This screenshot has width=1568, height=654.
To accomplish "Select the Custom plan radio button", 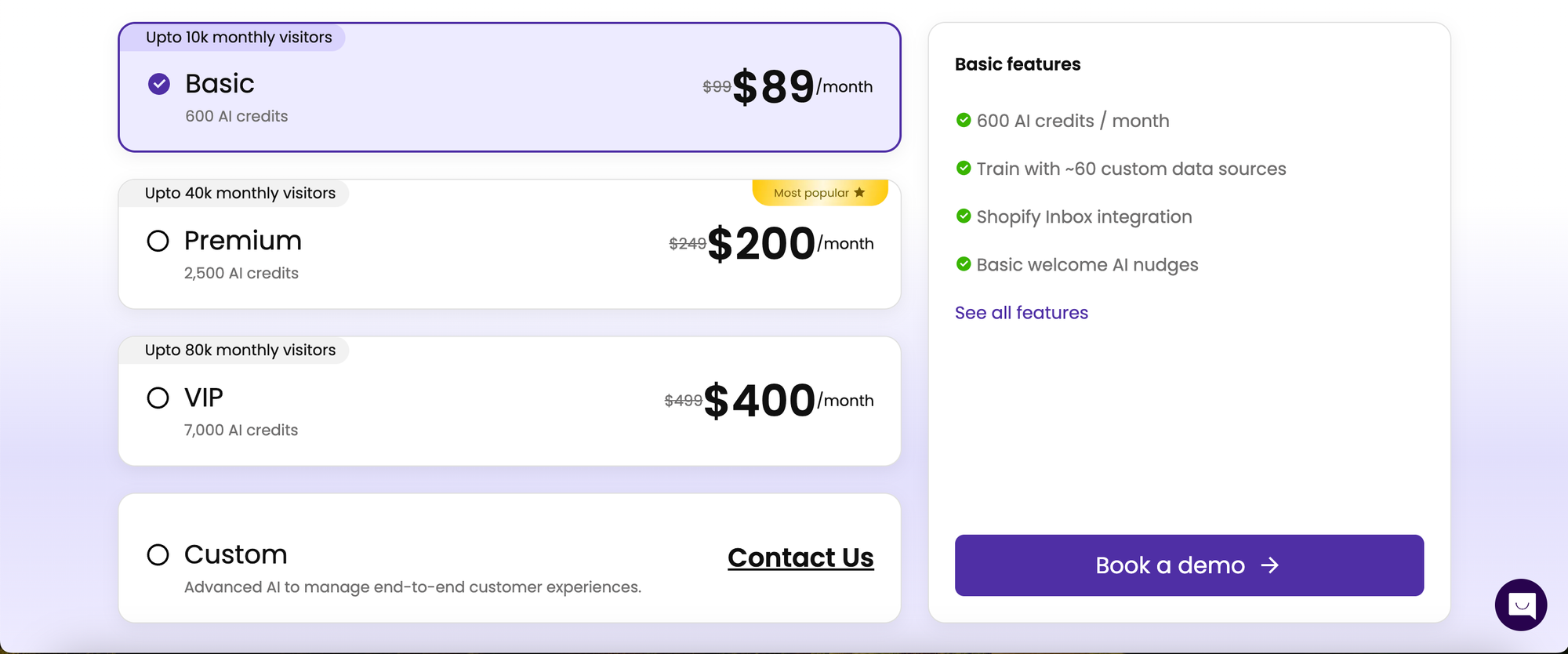I will 158,554.
